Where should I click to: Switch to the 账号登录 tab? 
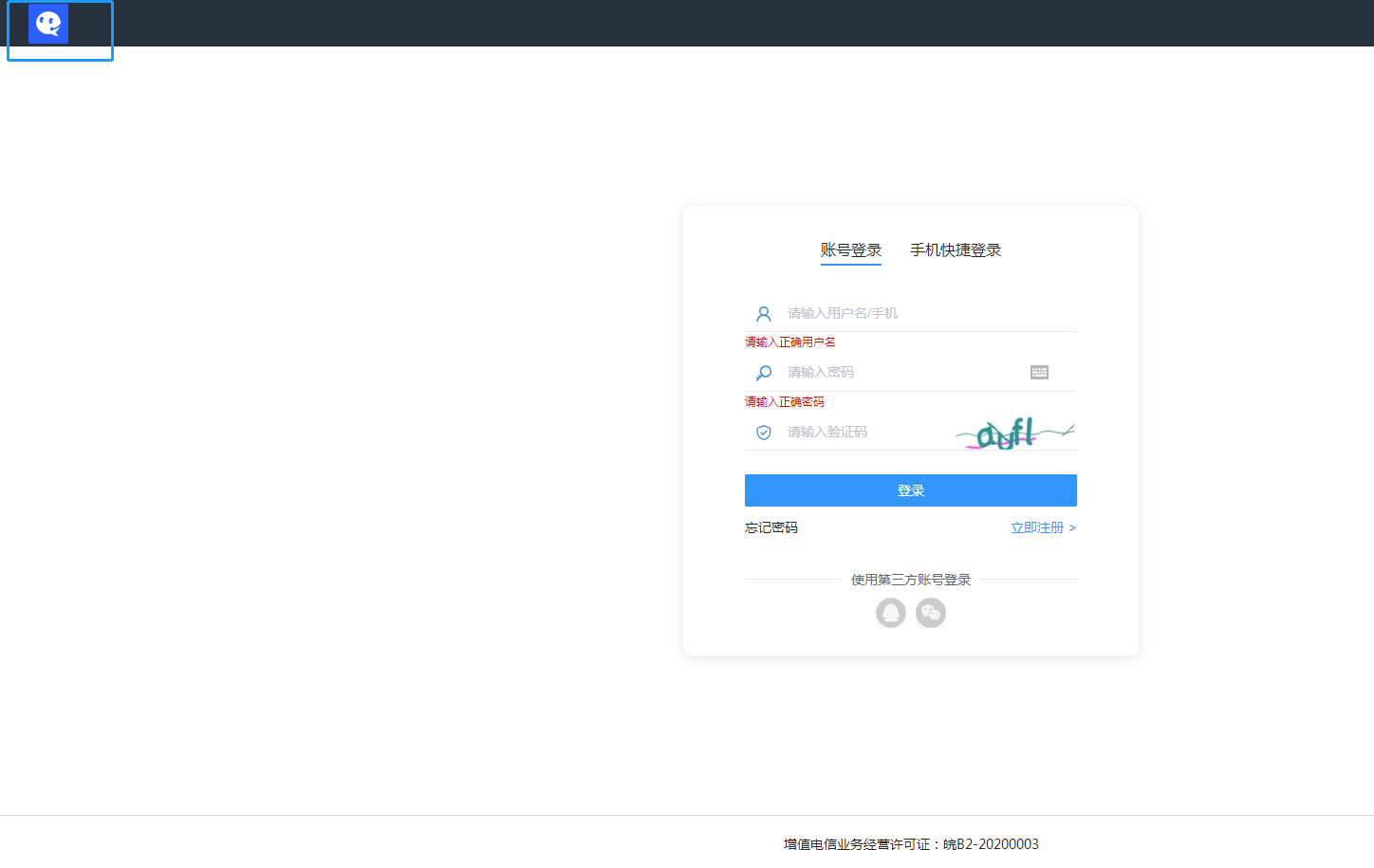(x=851, y=250)
